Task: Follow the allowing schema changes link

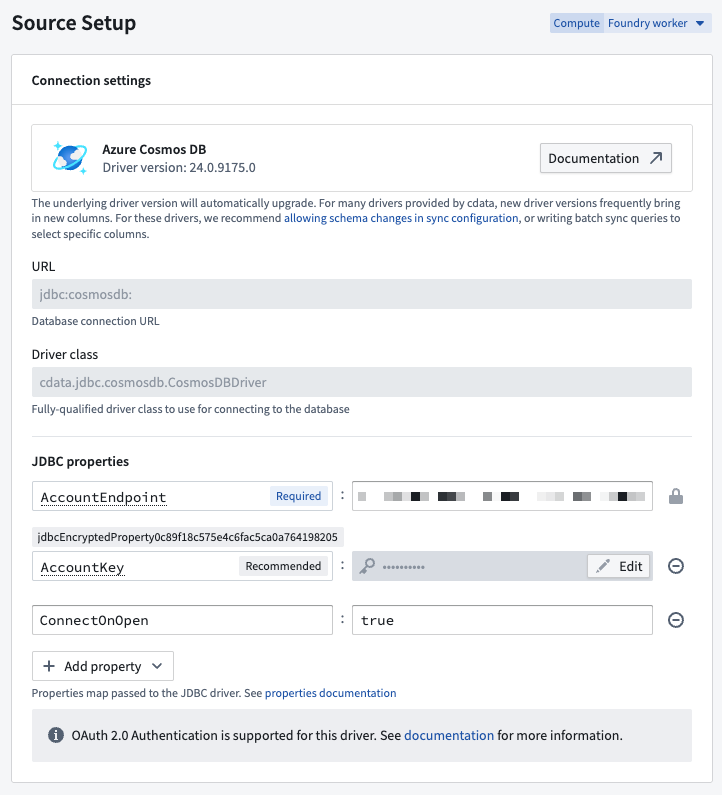Action: pos(401,218)
